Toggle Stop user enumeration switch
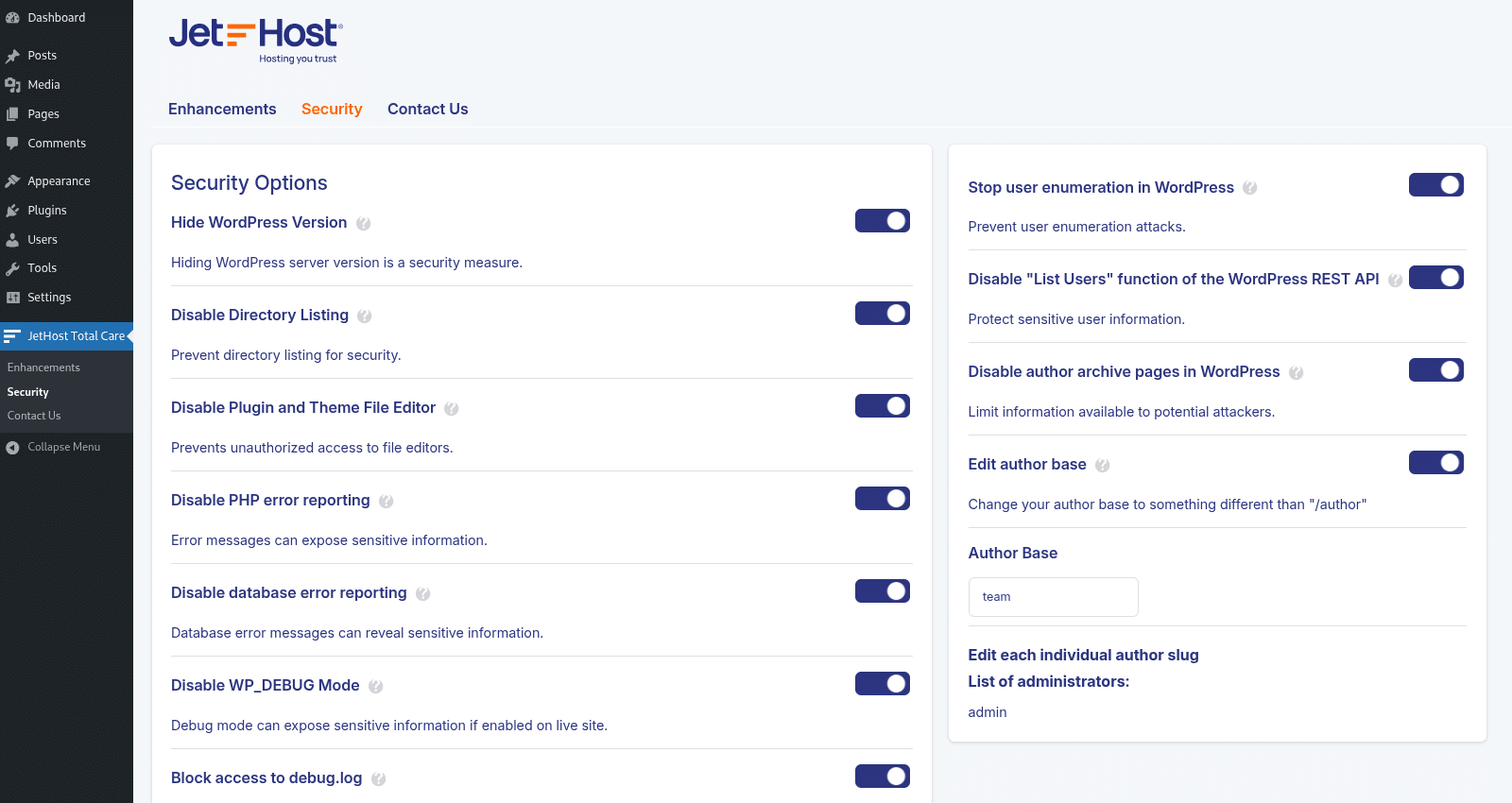 (x=1436, y=185)
